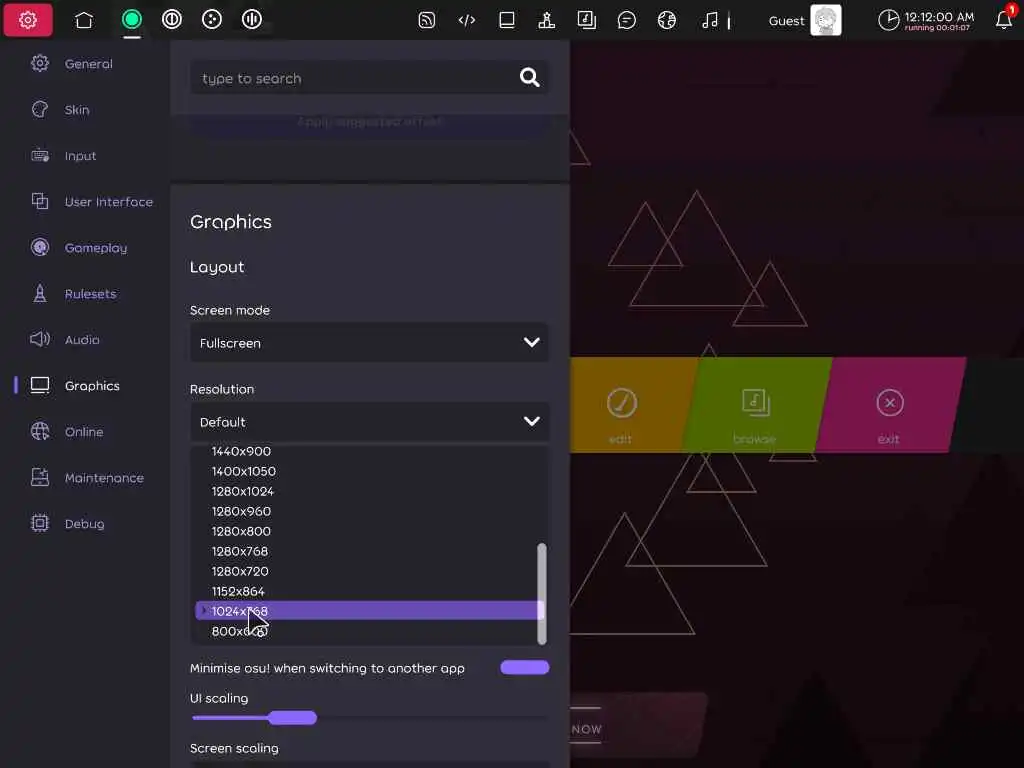This screenshot has width=1024, height=768.
Task: Open the Screen mode Fullscreen dropdown
Action: pos(369,343)
